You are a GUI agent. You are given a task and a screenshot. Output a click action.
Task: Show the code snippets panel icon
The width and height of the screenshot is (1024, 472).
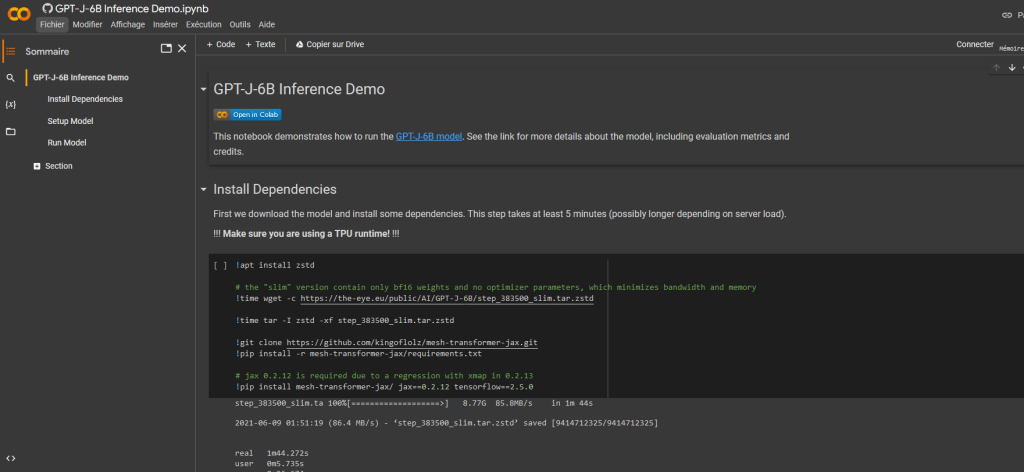(10, 458)
